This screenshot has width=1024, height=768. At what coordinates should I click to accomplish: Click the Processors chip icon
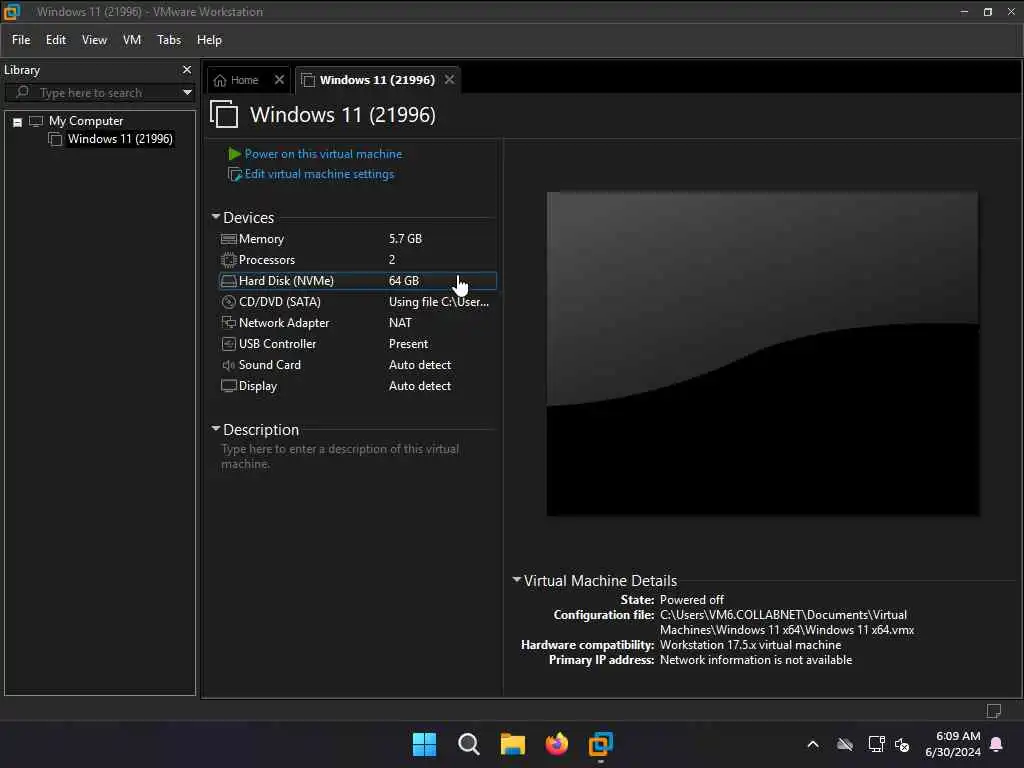click(229, 260)
